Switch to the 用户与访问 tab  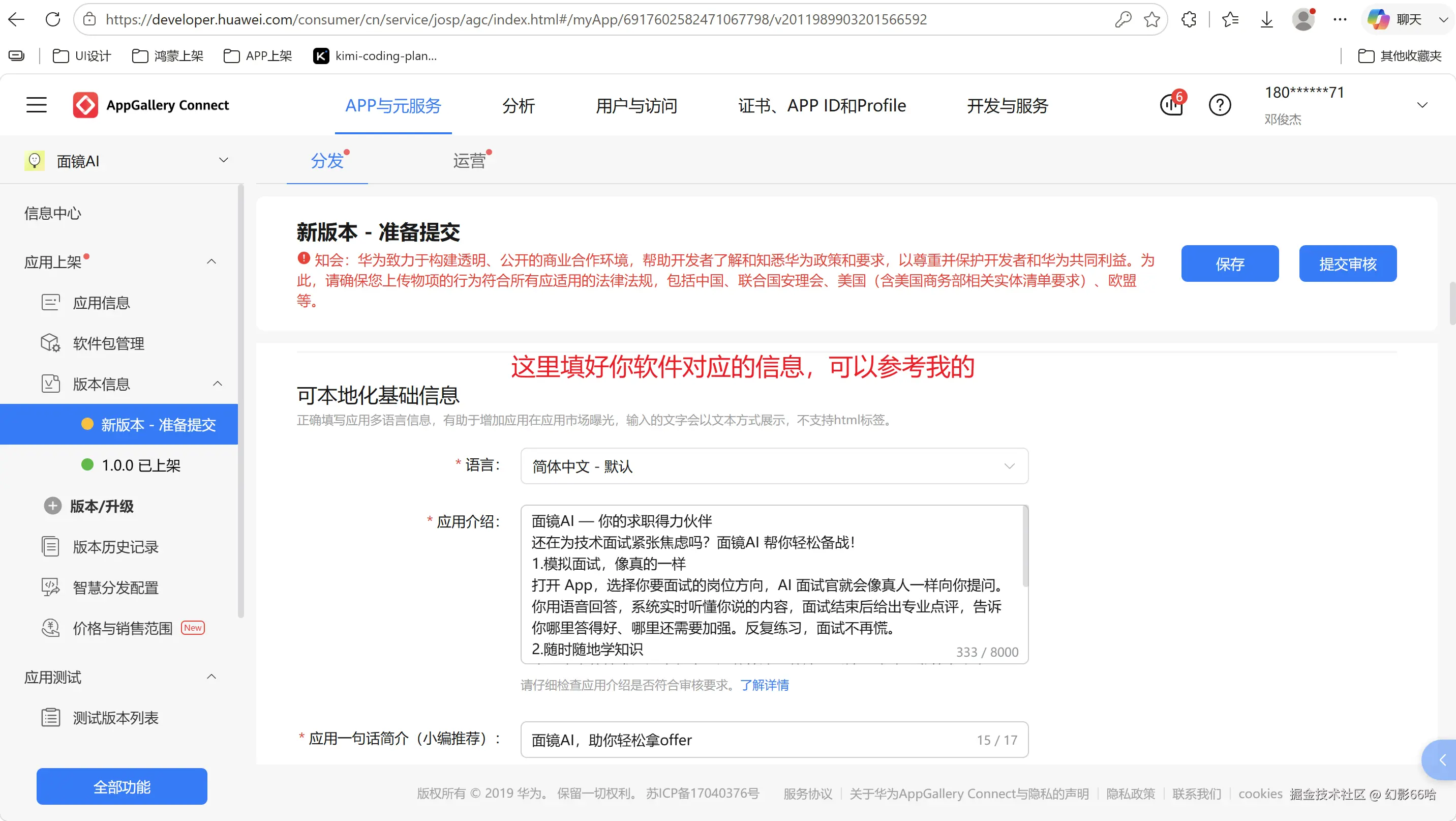tap(636, 106)
